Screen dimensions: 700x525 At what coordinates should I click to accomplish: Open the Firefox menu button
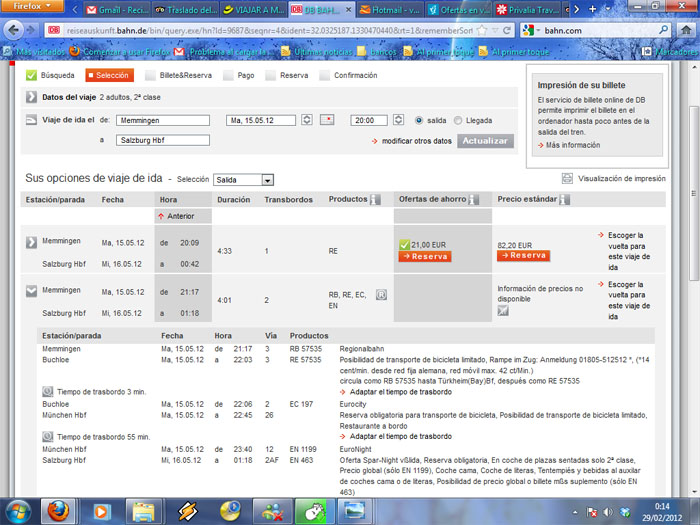(x=32, y=6)
